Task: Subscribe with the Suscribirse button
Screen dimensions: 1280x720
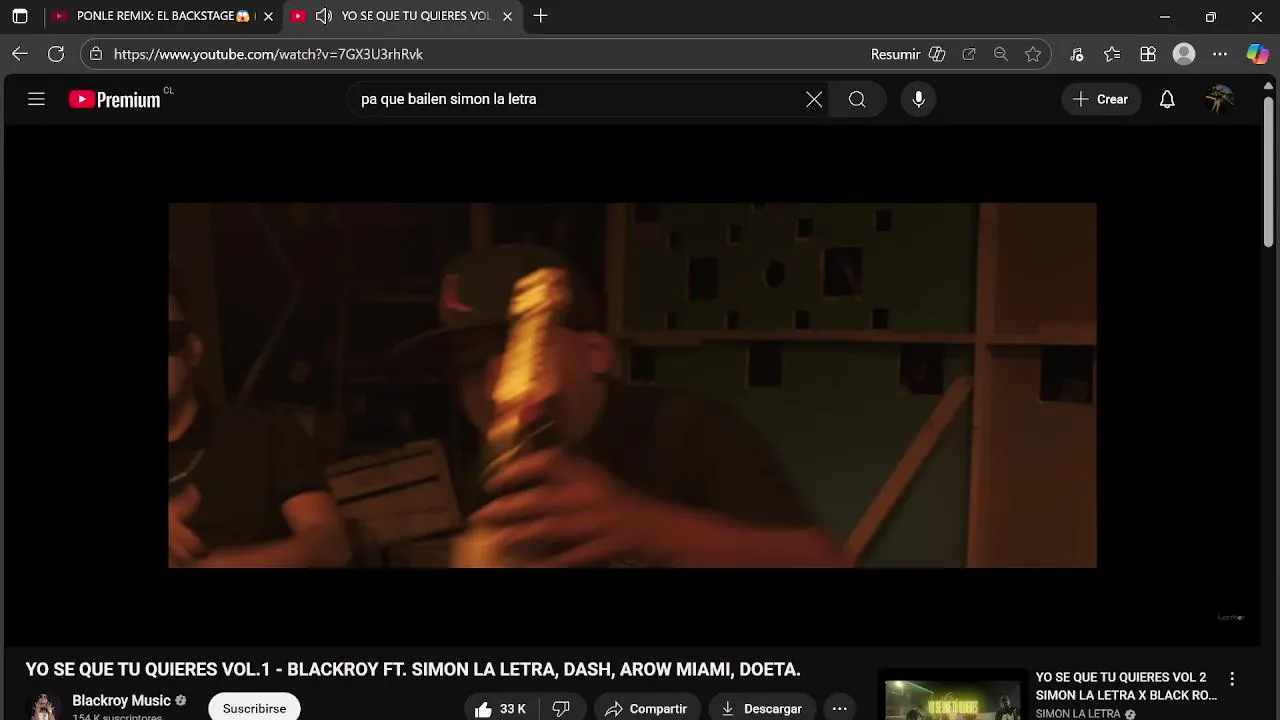Action: tap(254, 707)
